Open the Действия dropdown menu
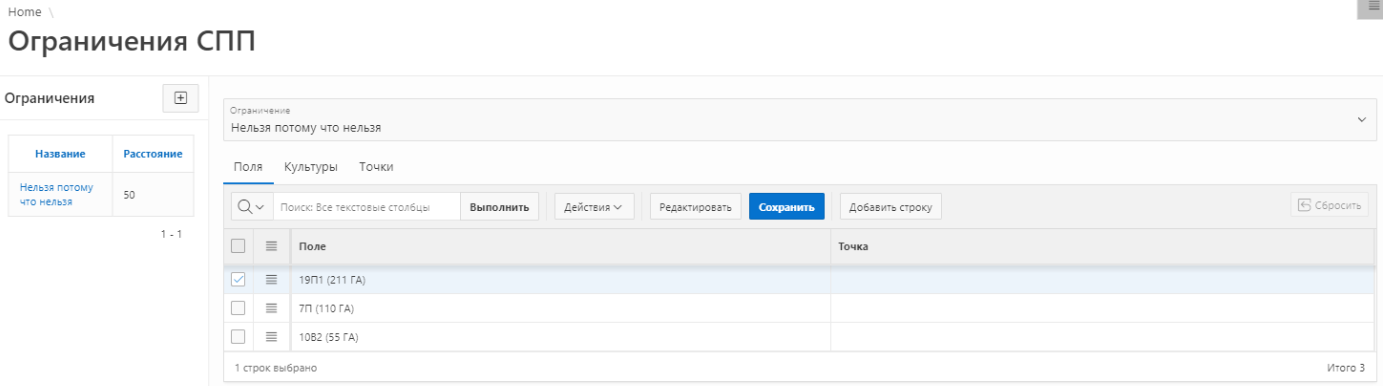This screenshot has width=1383, height=386. pos(594,207)
